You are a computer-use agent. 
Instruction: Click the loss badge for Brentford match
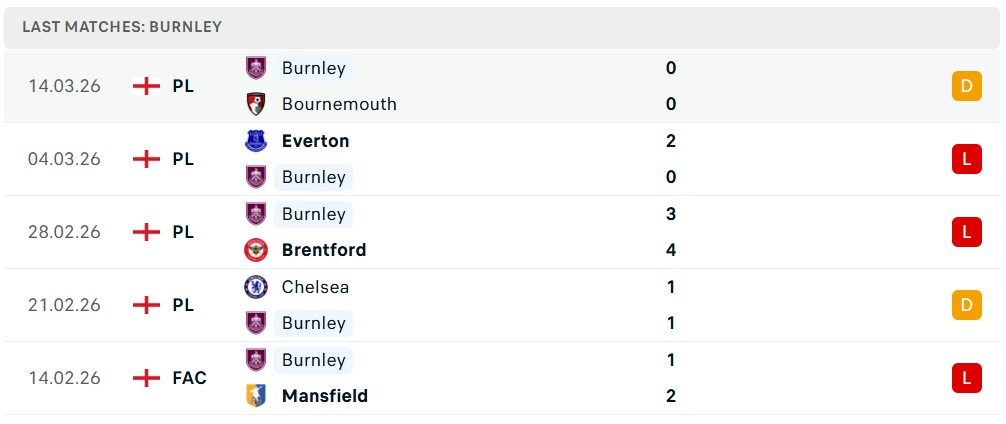(x=966, y=232)
